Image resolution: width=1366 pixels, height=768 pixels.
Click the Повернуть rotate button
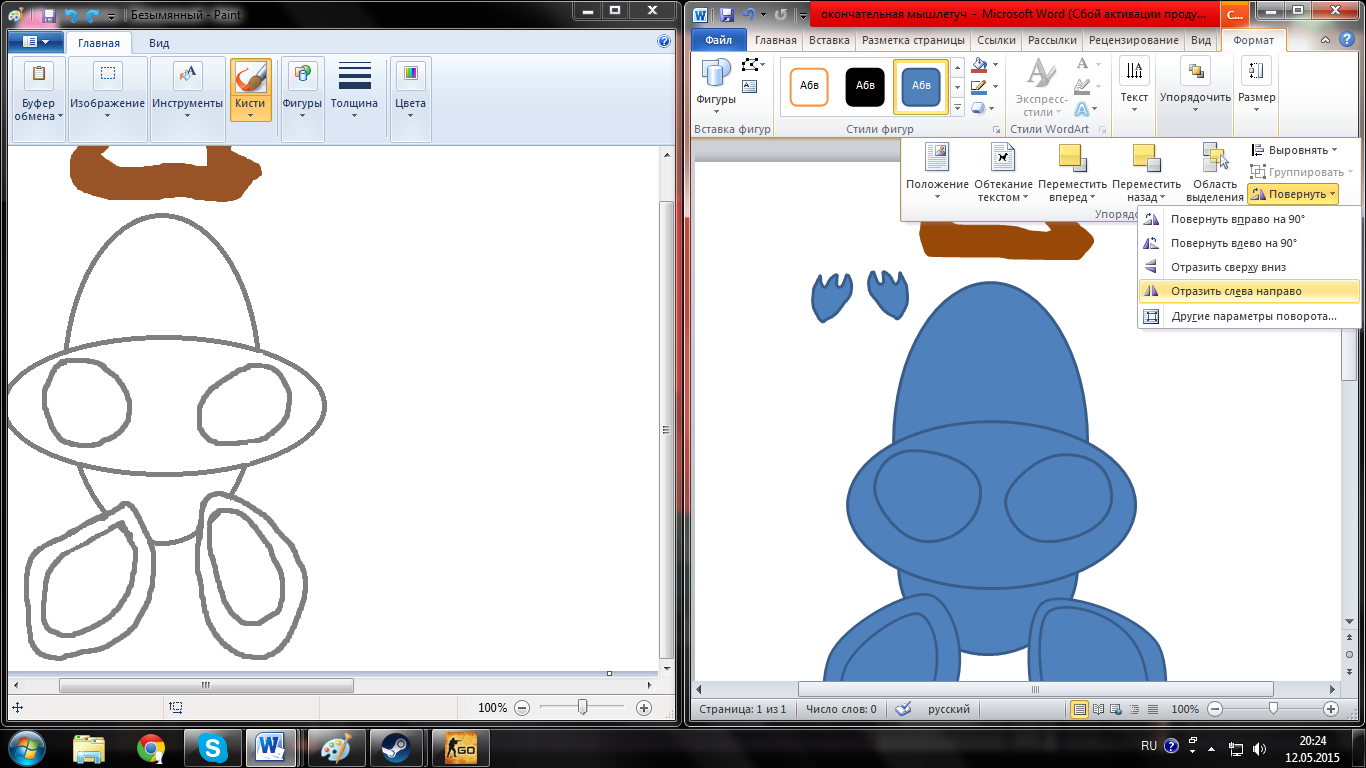click(x=1293, y=194)
